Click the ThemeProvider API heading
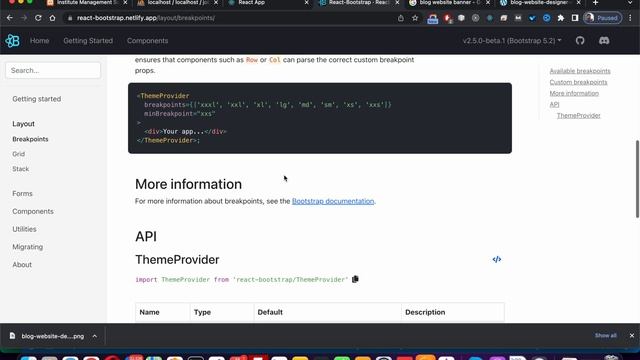 177,260
